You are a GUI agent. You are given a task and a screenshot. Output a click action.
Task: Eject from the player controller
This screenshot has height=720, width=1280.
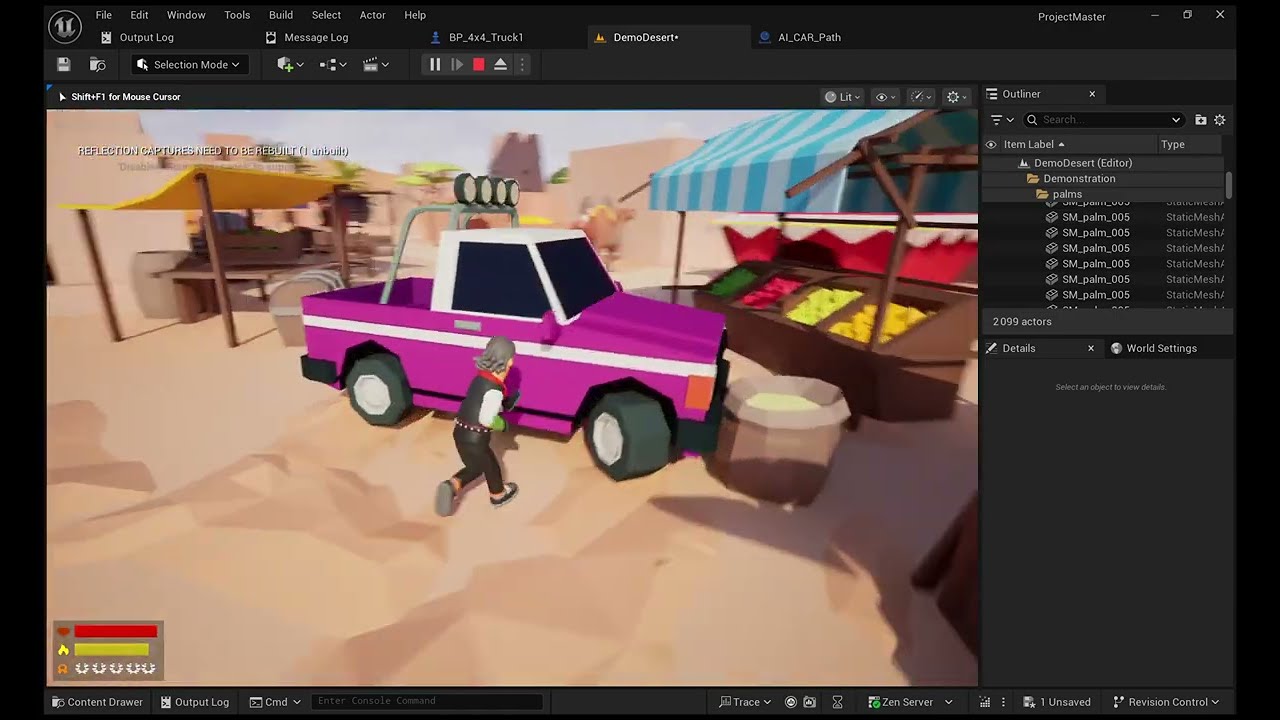[501, 65]
